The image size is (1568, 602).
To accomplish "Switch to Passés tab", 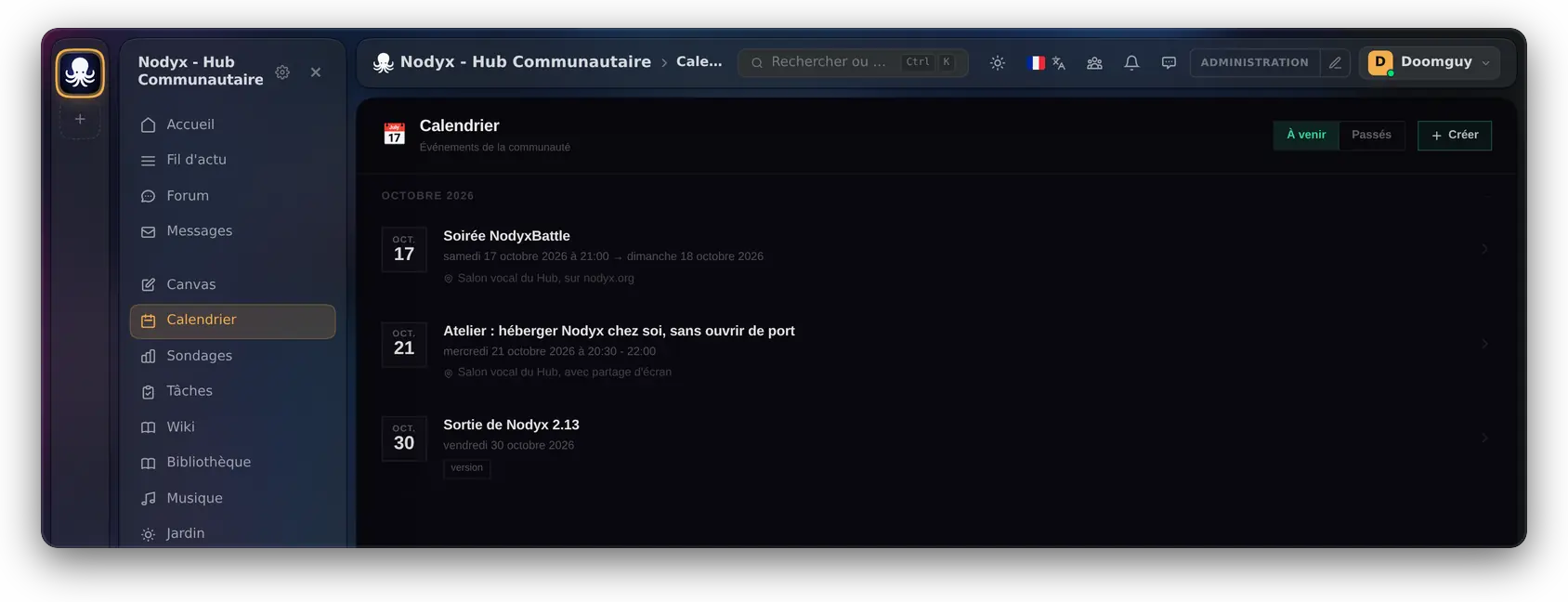I will [x=1372, y=135].
